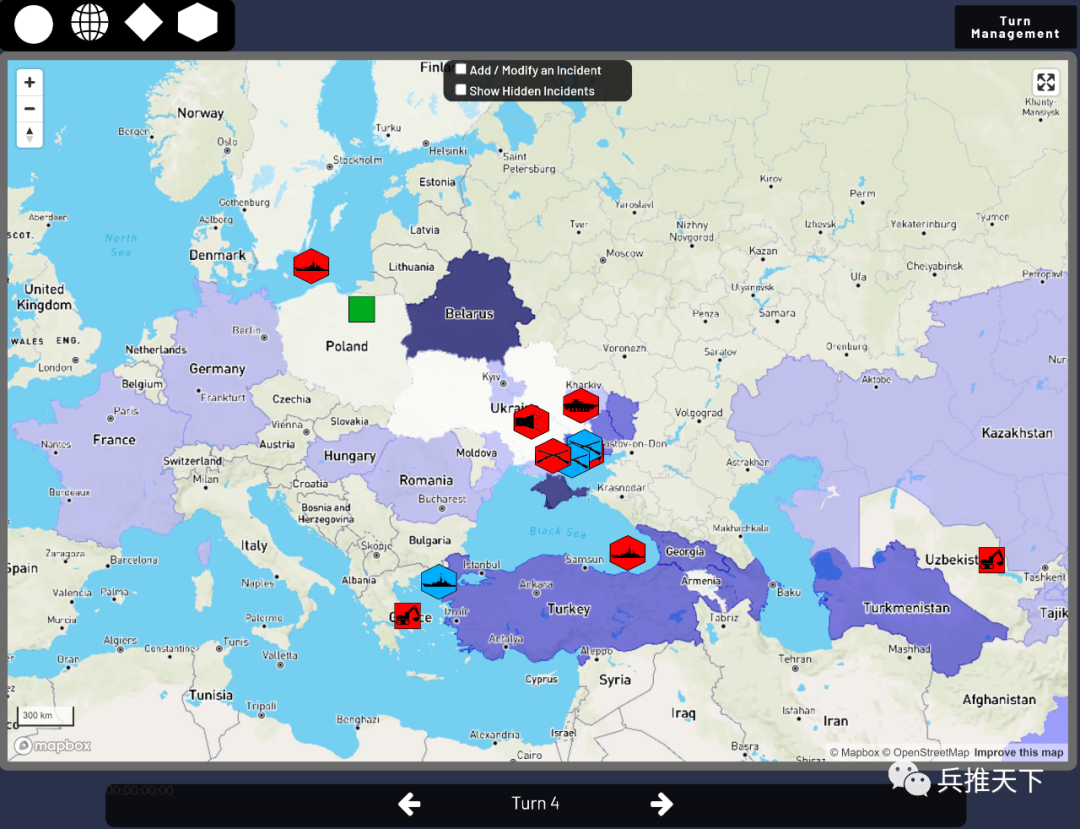Click the Georgia country label
This screenshot has width=1080, height=829.
[685, 552]
